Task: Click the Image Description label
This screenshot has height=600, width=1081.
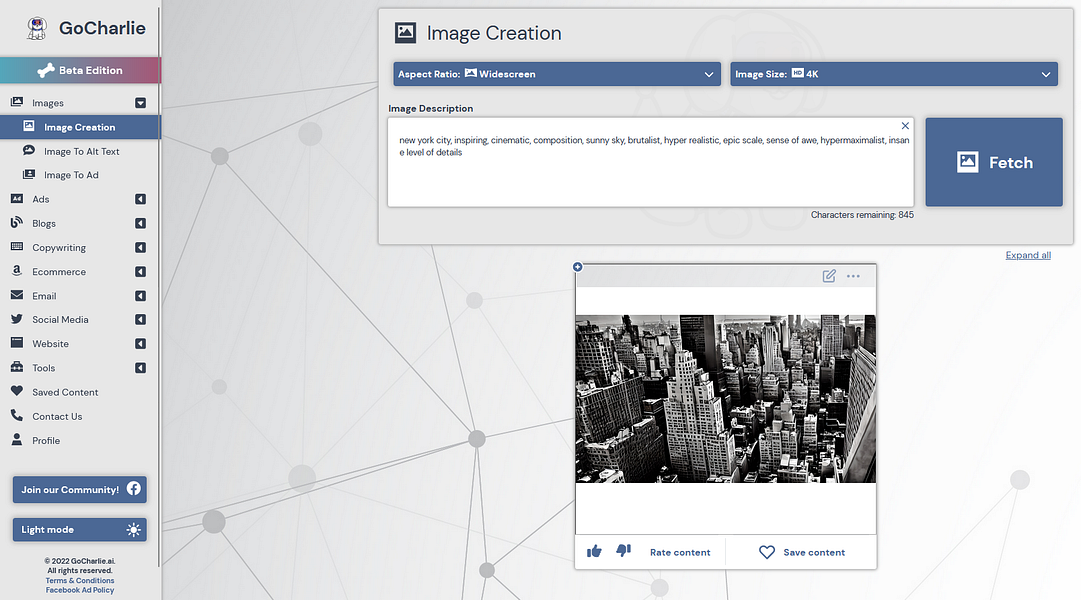Action: click(431, 108)
